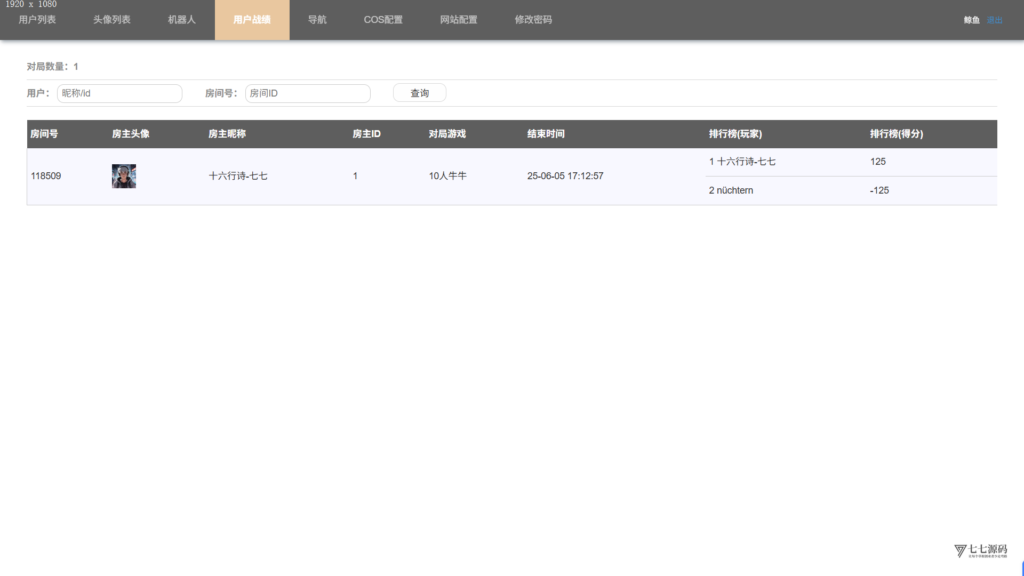This screenshot has height=576, width=1024.
Task: Switch to the 网站配置 tab
Action: 458,20
